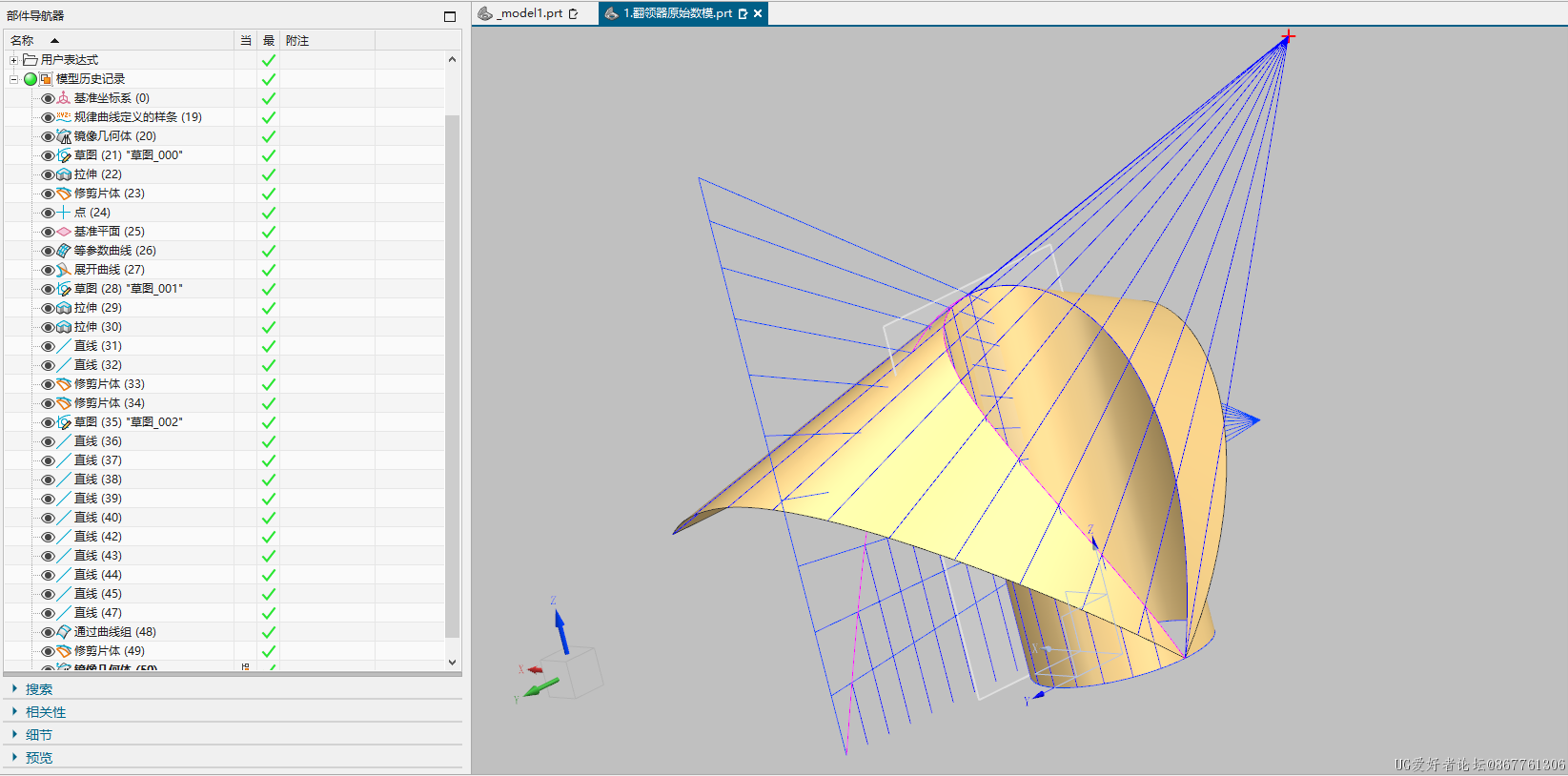Click the trim sheet (33) icon

64,384
